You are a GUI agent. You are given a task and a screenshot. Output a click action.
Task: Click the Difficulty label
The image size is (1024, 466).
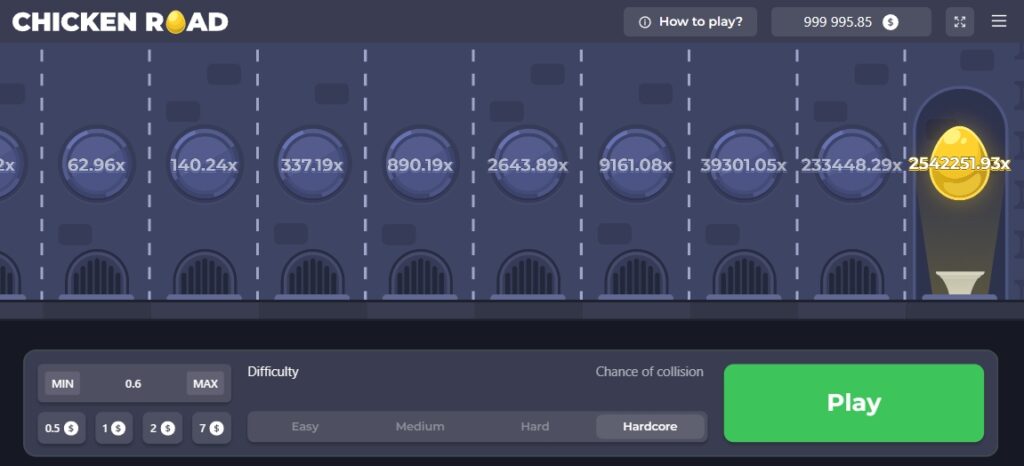273,371
